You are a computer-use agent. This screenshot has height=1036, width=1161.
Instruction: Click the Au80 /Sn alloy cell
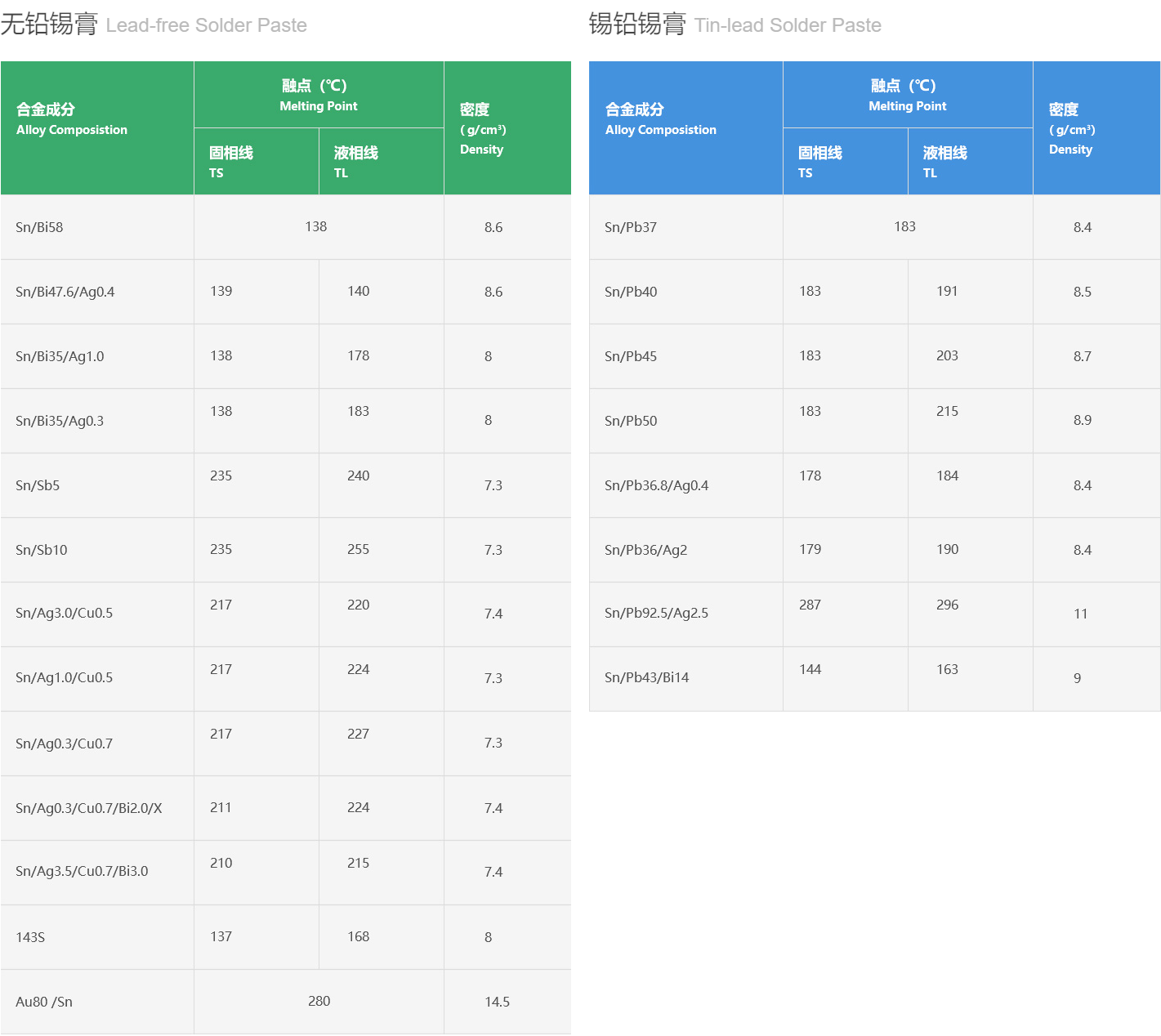point(44,1002)
